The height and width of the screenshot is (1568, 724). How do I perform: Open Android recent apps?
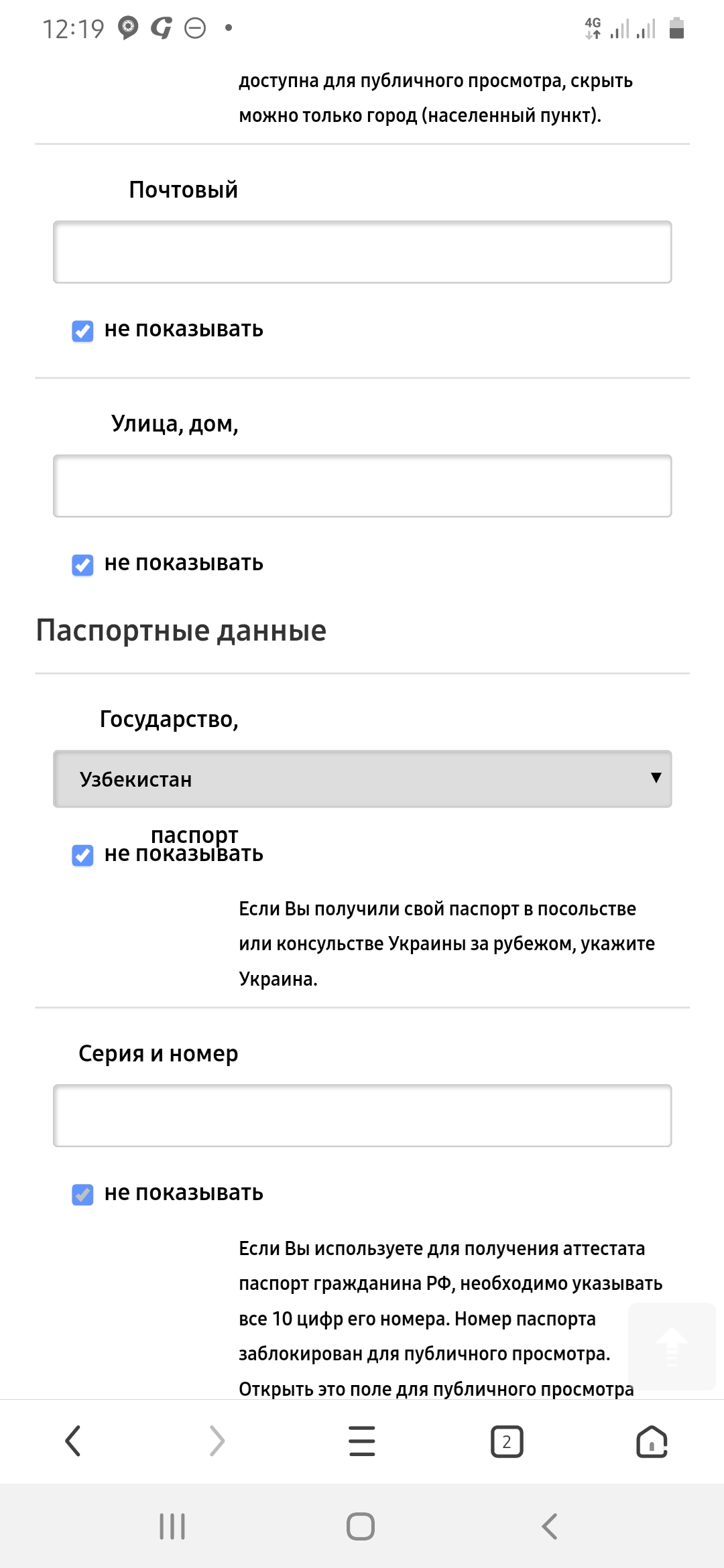tap(172, 1526)
